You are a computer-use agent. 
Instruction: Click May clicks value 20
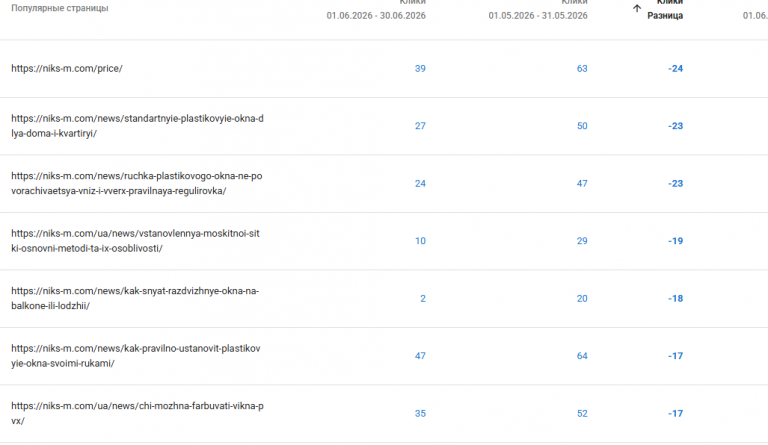pyautogui.click(x=582, y=299)
